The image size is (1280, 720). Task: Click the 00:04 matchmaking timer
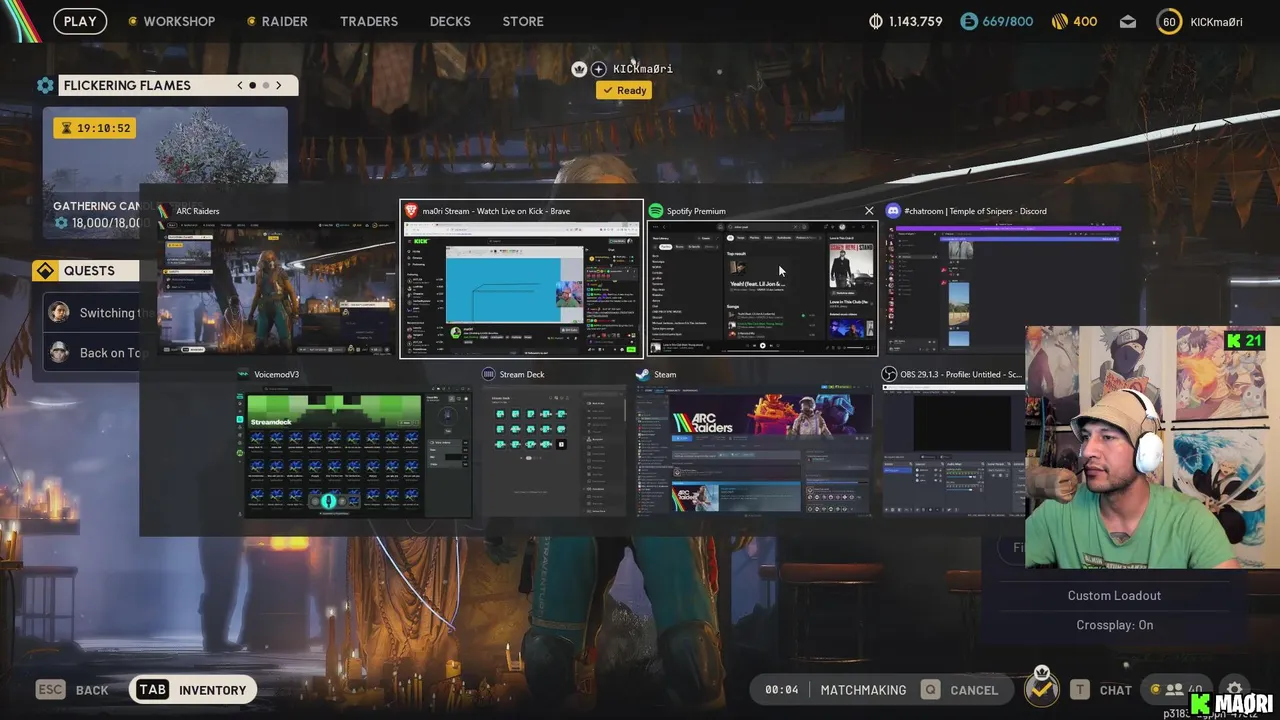point(781,690)
